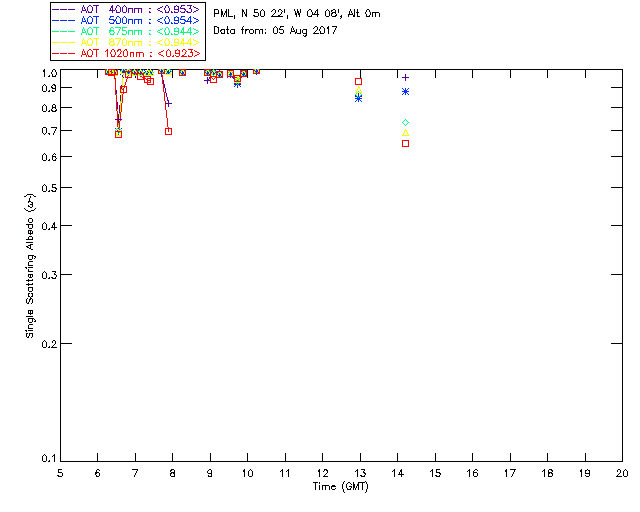Click the x-axis tick label 17
Screen dimensions: 640x512
pos(510,473)
